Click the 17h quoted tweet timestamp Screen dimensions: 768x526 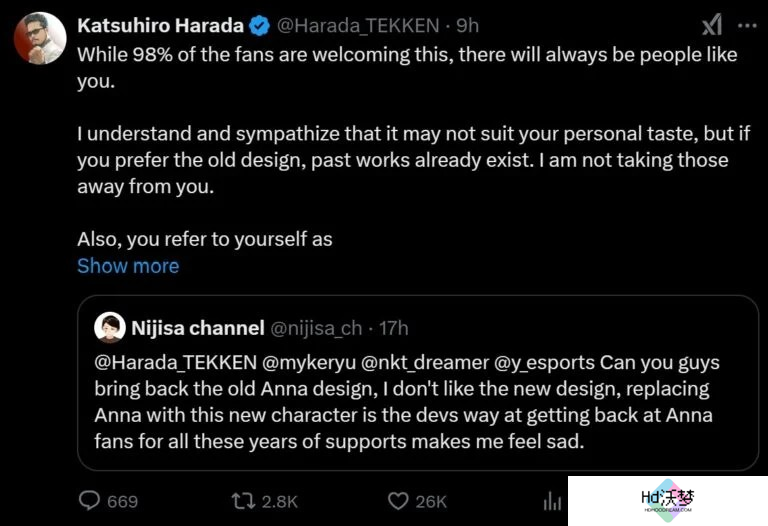point(393,328)
